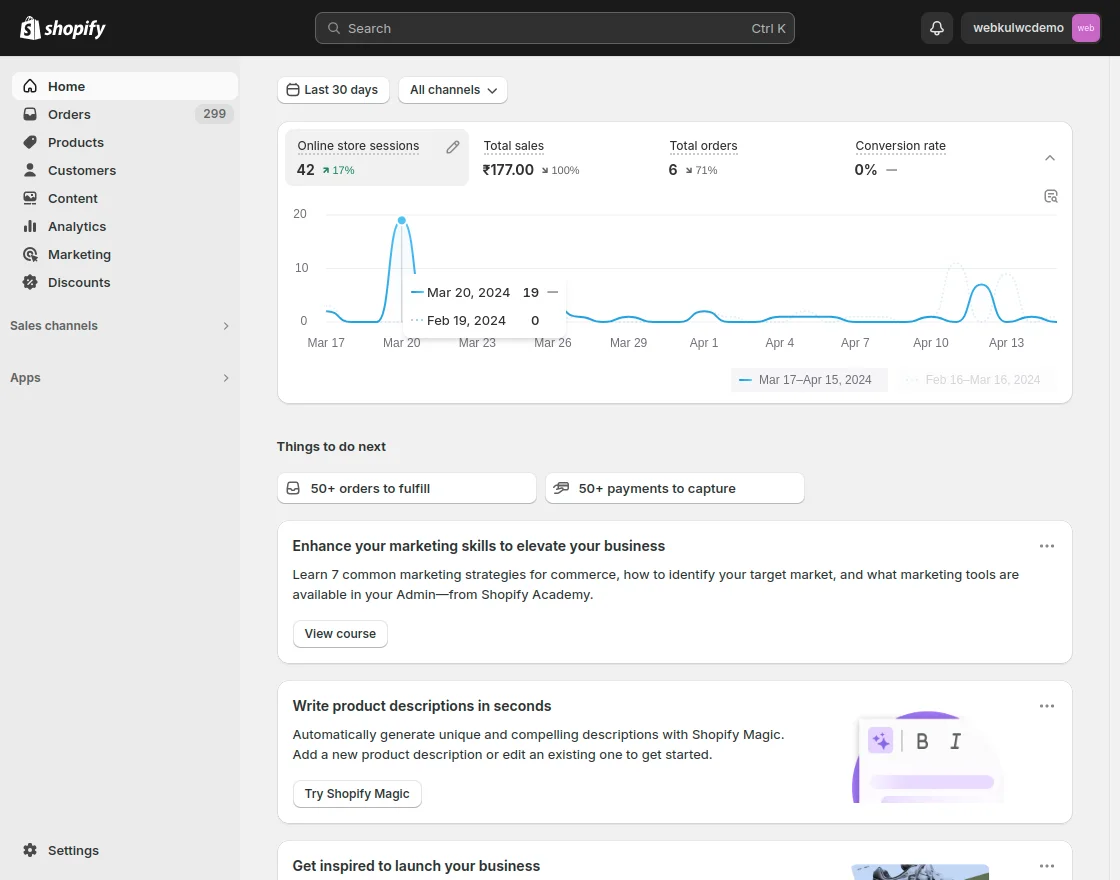
Task: Go to Home in sidebar
Action: (125, 86)
